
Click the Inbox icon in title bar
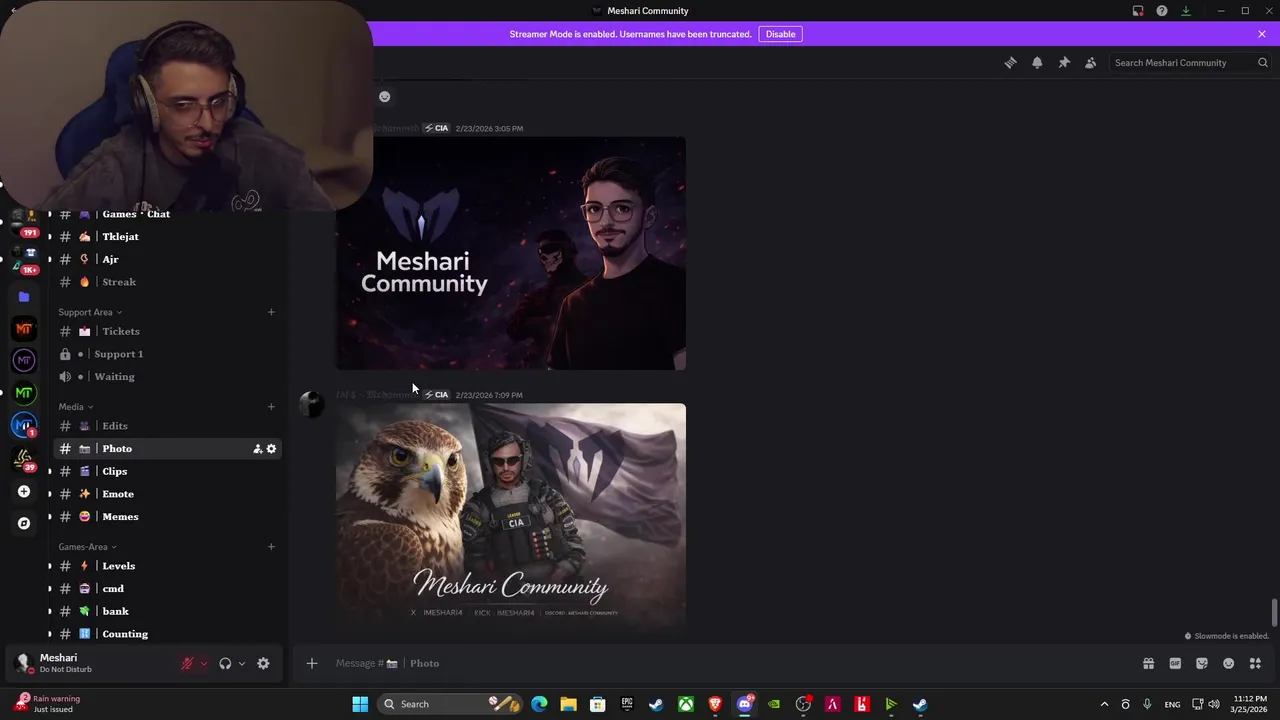[1138, 11]
